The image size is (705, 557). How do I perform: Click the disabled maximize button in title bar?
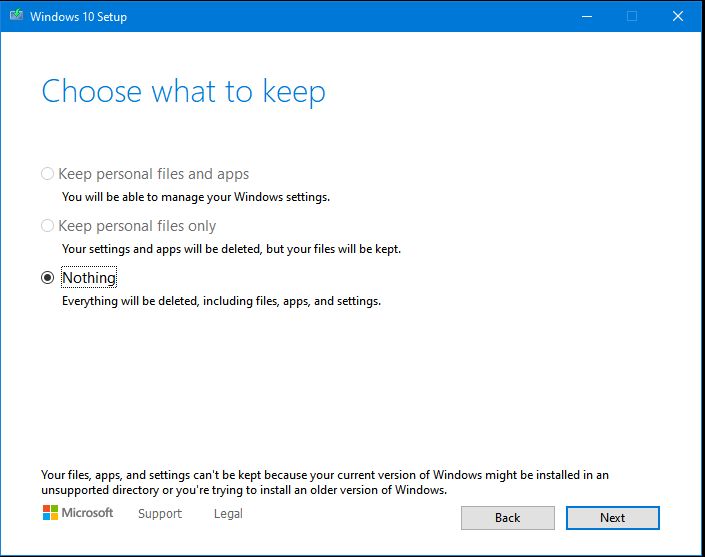point(632,16)
